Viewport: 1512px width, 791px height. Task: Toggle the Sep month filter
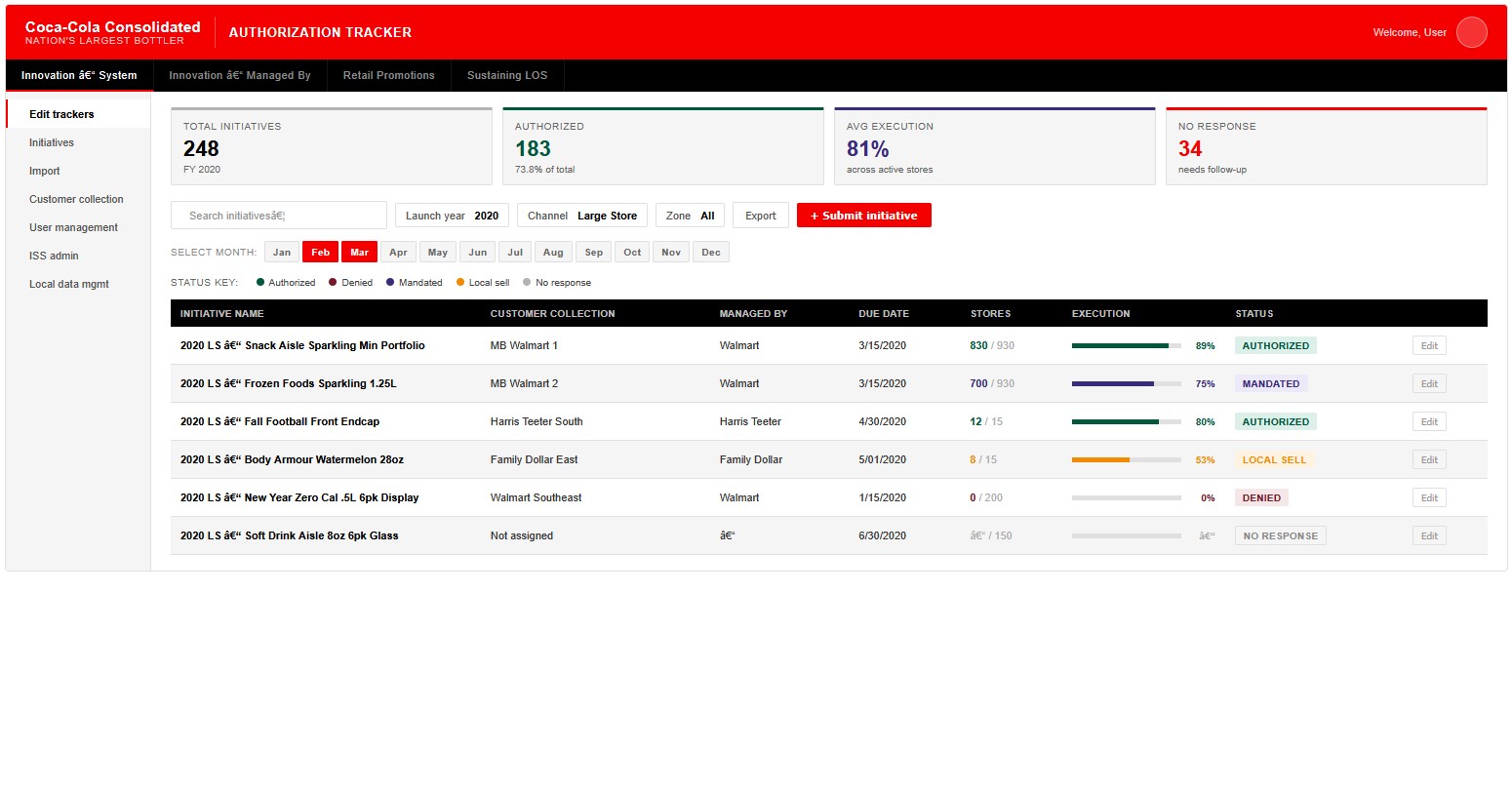click(594, 253)
